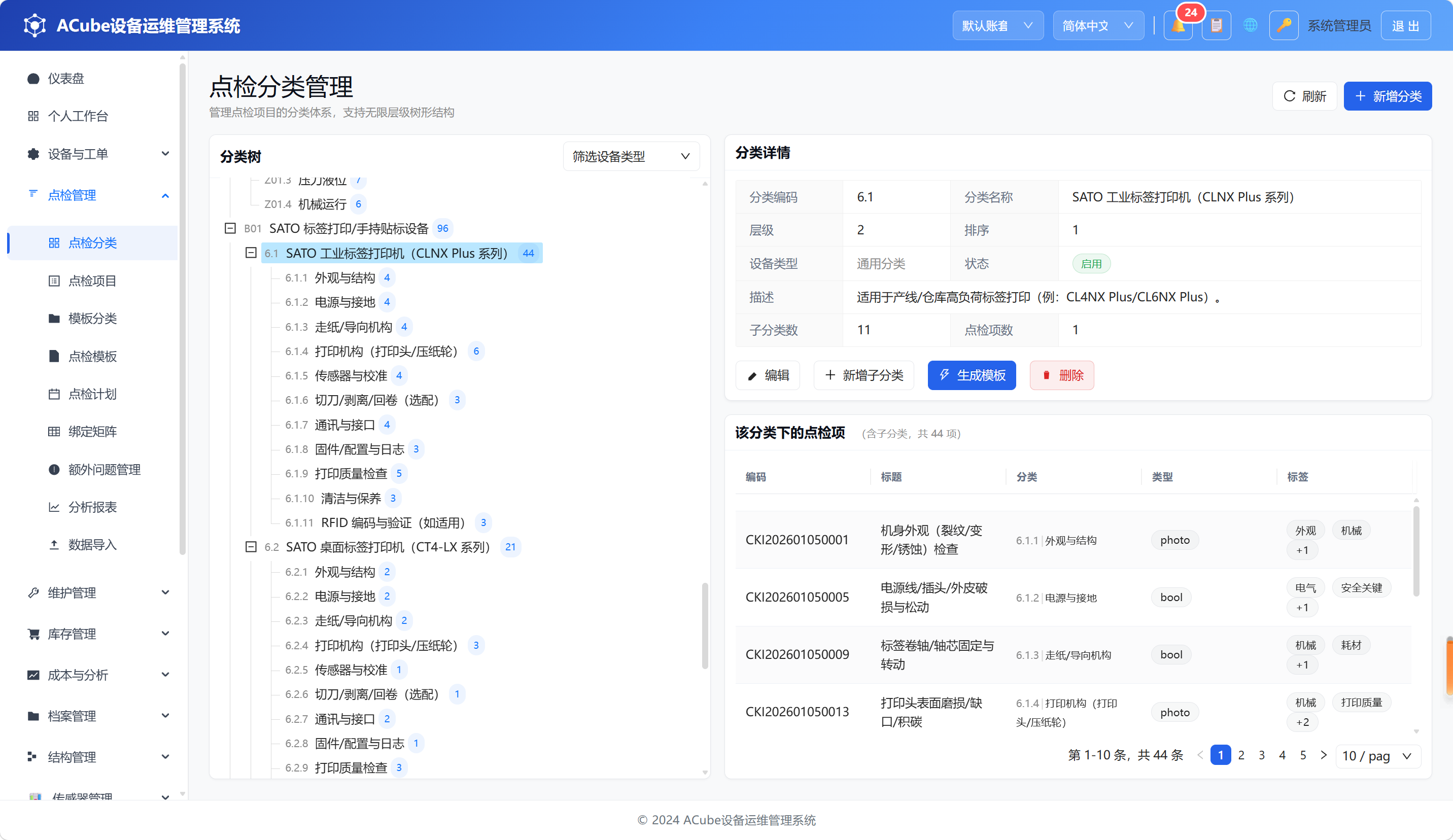Open 数据导入 in sidebar

[92, 544]
